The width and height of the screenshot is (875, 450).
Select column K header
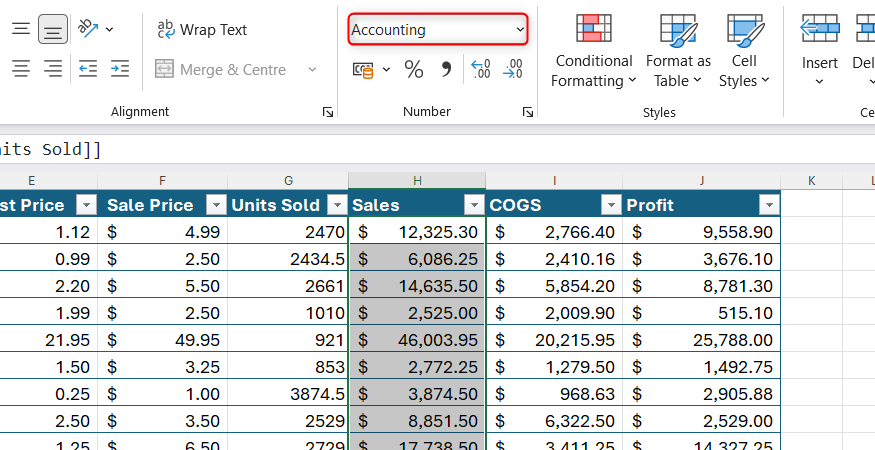[811, 180]
